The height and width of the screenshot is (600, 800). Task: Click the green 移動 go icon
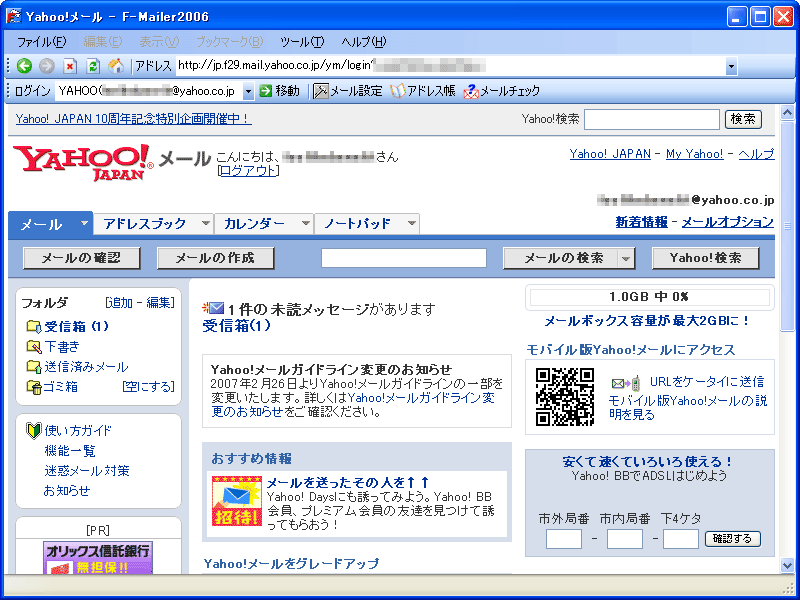(265, 91)
